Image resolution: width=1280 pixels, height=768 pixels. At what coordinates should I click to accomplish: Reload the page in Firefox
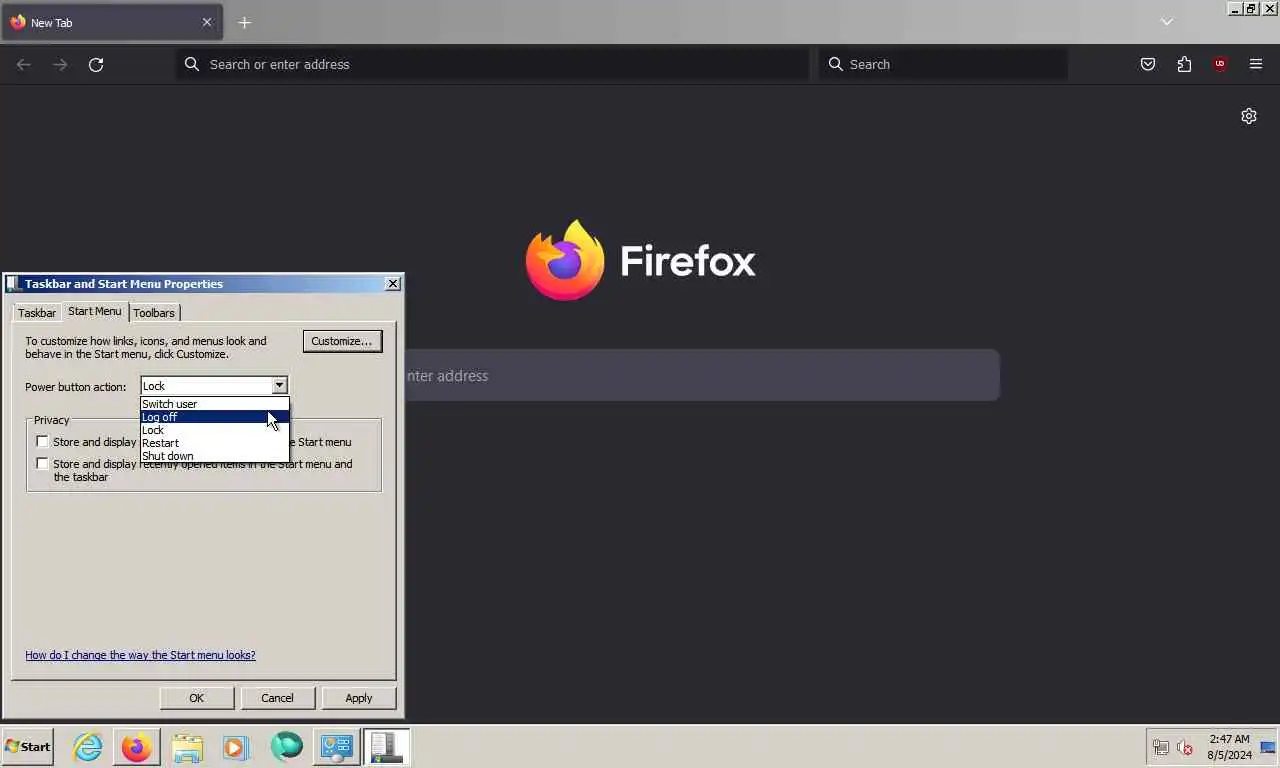click(96, 64)
